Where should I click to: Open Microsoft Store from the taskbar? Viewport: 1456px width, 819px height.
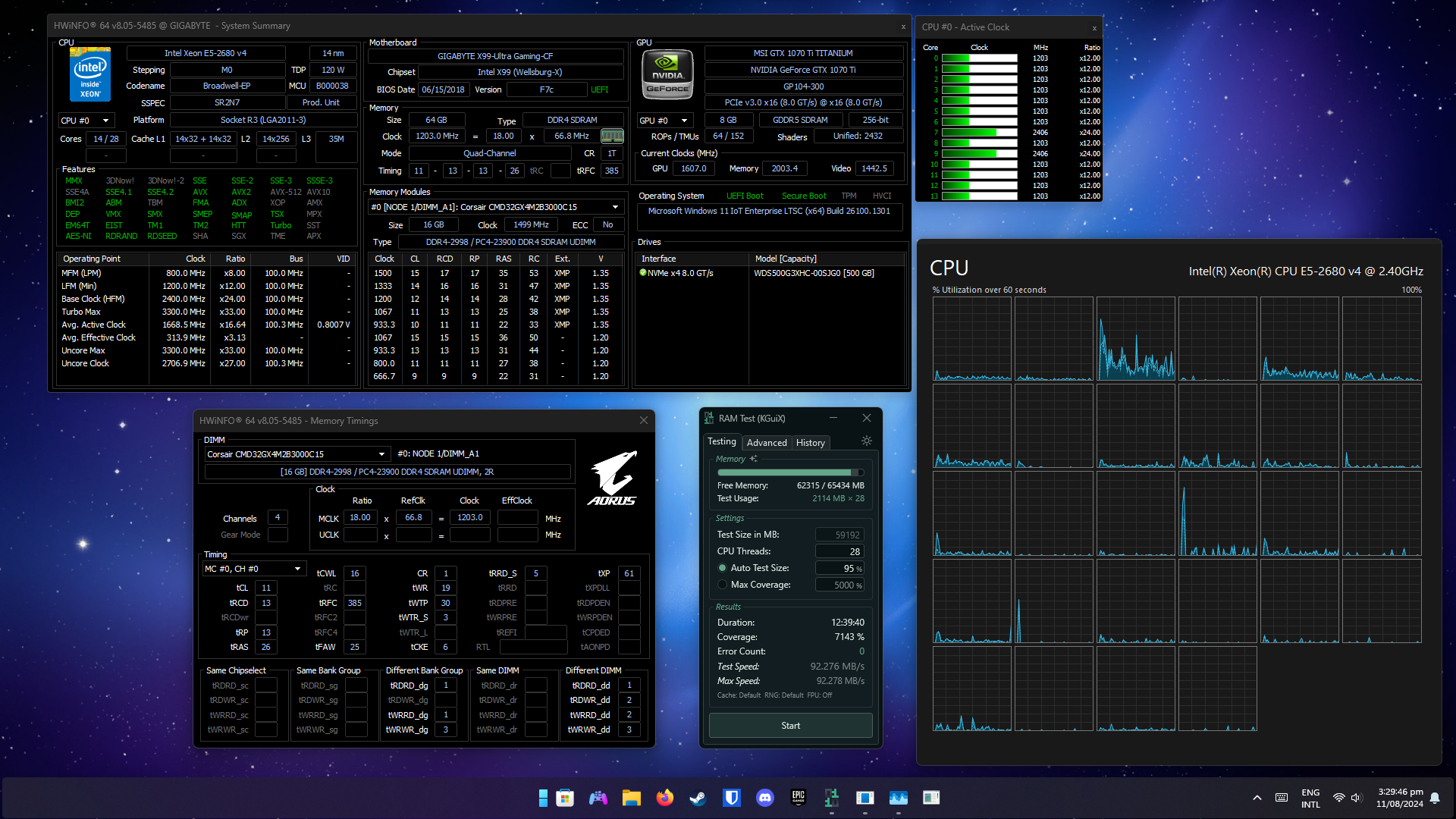(x=565, y=798)
